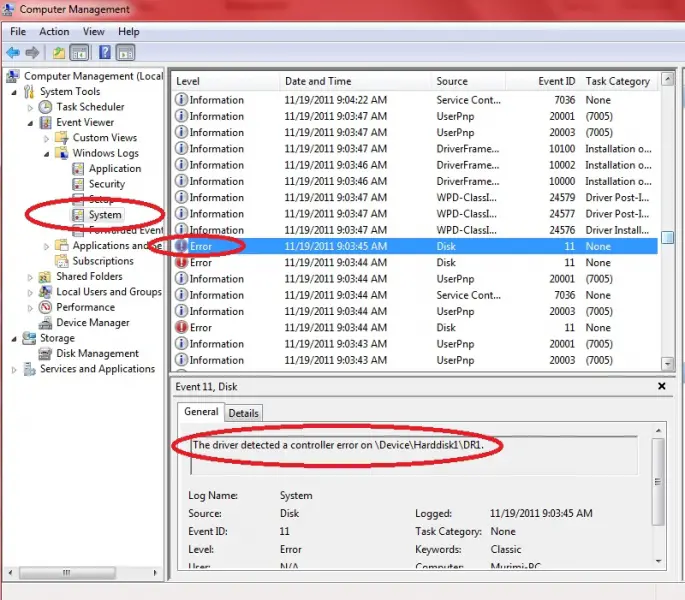Image resolution: width=685 pixels, height=600 pixels.
Task: Click the Shared Folders icon
Action: pyautogui.click(x=45, y=277)
